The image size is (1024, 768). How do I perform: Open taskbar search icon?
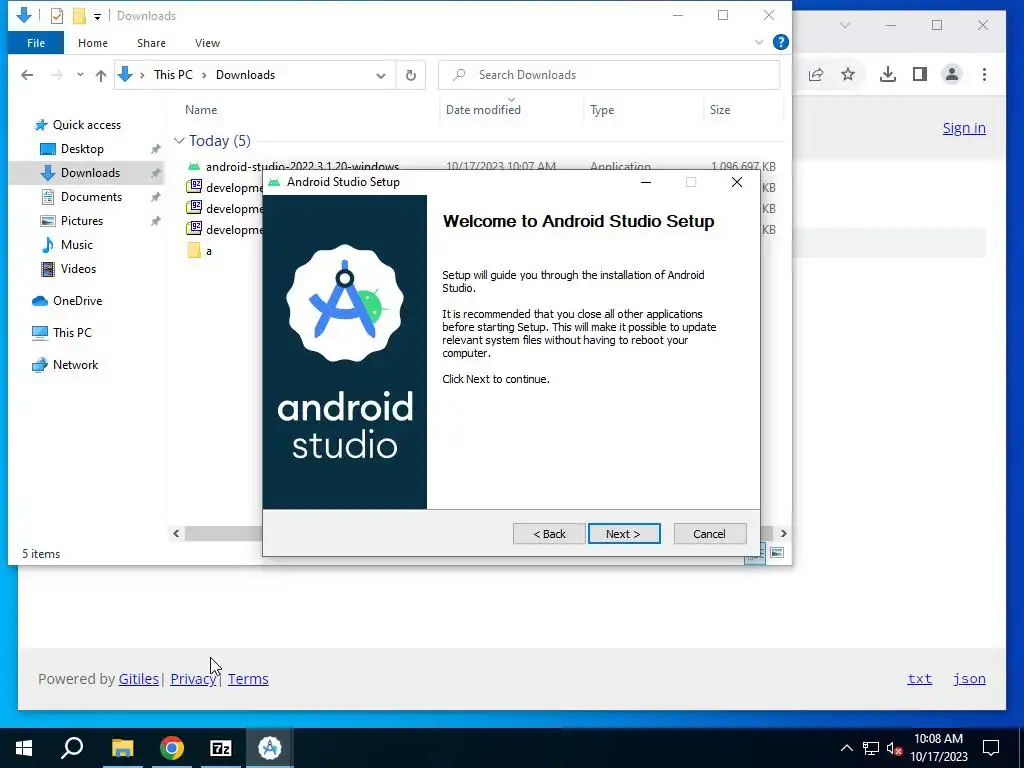(x=72, y=748)
